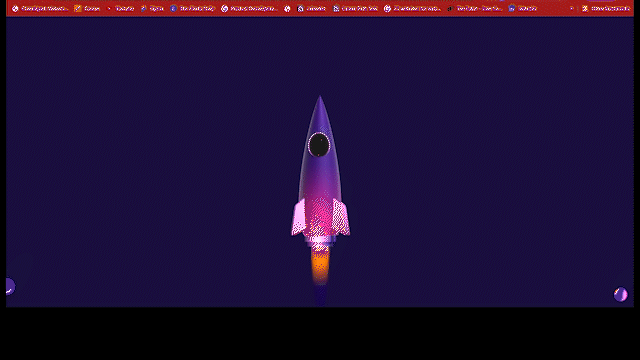This screenshot has width=640, height=360.
Task: Click the purple circular button at bottom left
Action: click(x=11, y=286)
